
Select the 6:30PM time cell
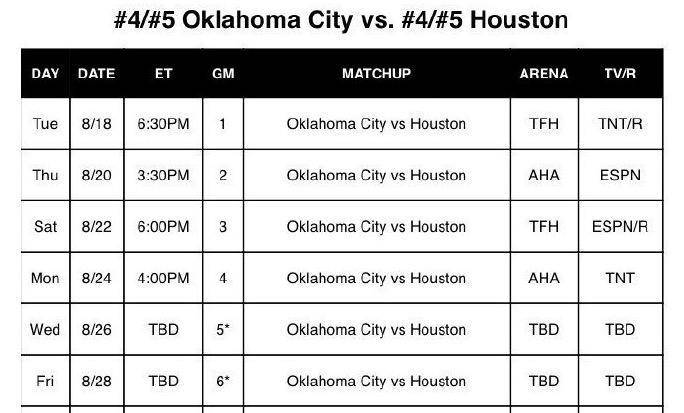[163, 124]
